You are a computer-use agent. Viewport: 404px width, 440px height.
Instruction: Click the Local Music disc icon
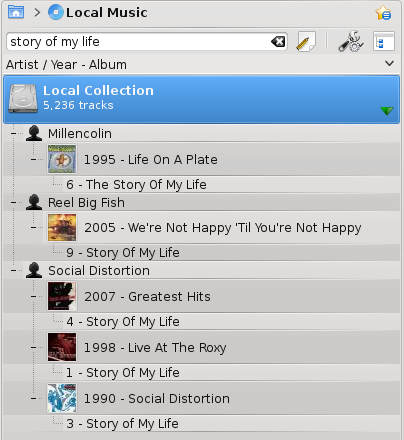coord(56,12)
